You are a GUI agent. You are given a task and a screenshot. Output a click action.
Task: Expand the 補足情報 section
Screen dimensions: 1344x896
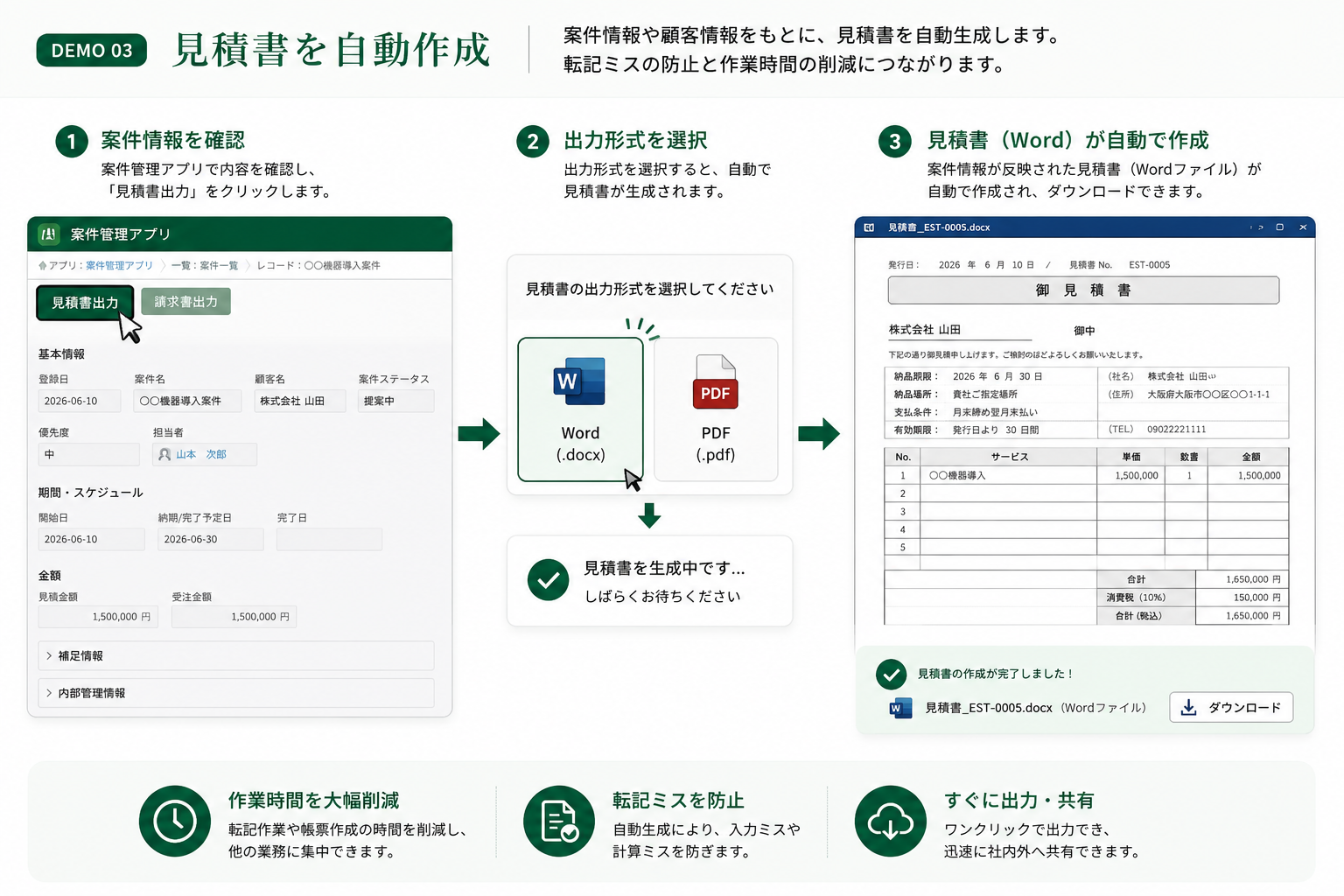(x=236, y=655)
